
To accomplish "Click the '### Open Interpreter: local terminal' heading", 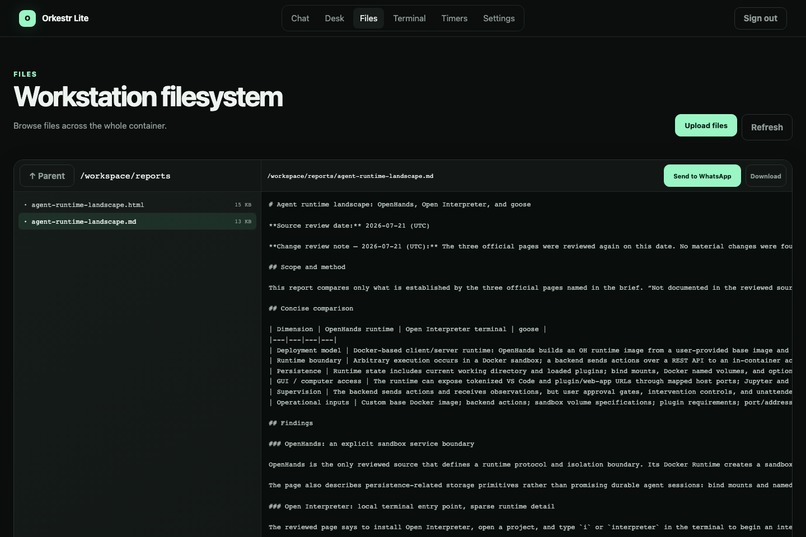I will [411, 506].
